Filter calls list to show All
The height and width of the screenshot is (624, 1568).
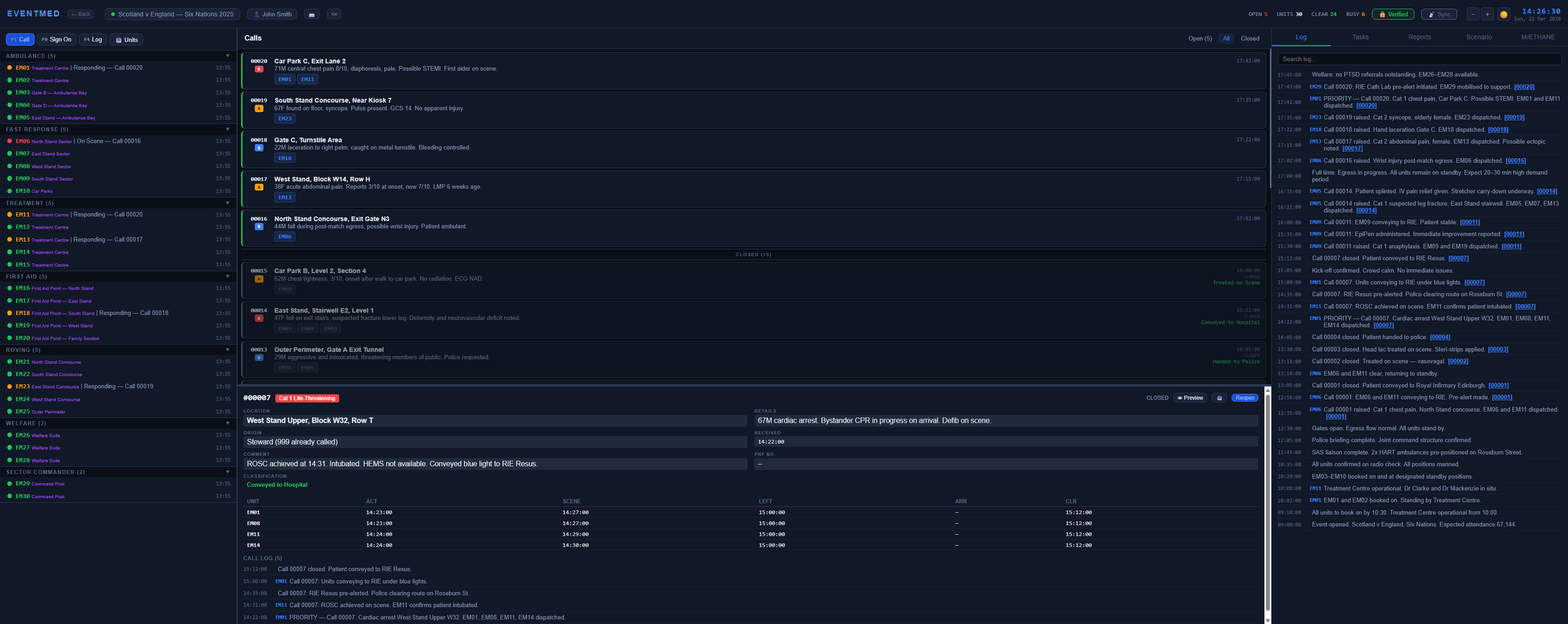click(x=1226, y=38)
